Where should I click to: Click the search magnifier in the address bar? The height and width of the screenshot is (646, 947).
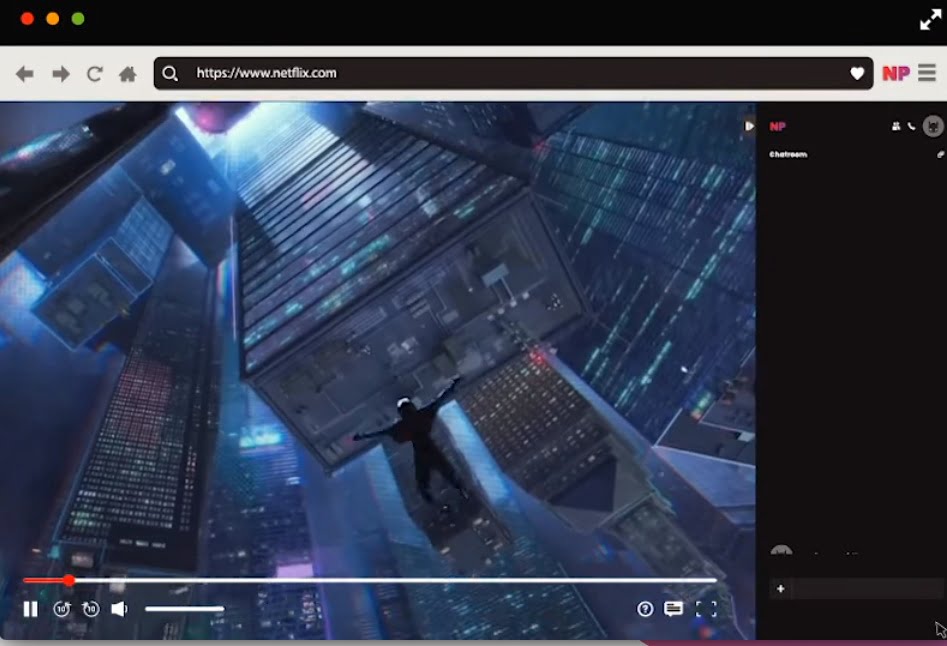tap(170, 73)
